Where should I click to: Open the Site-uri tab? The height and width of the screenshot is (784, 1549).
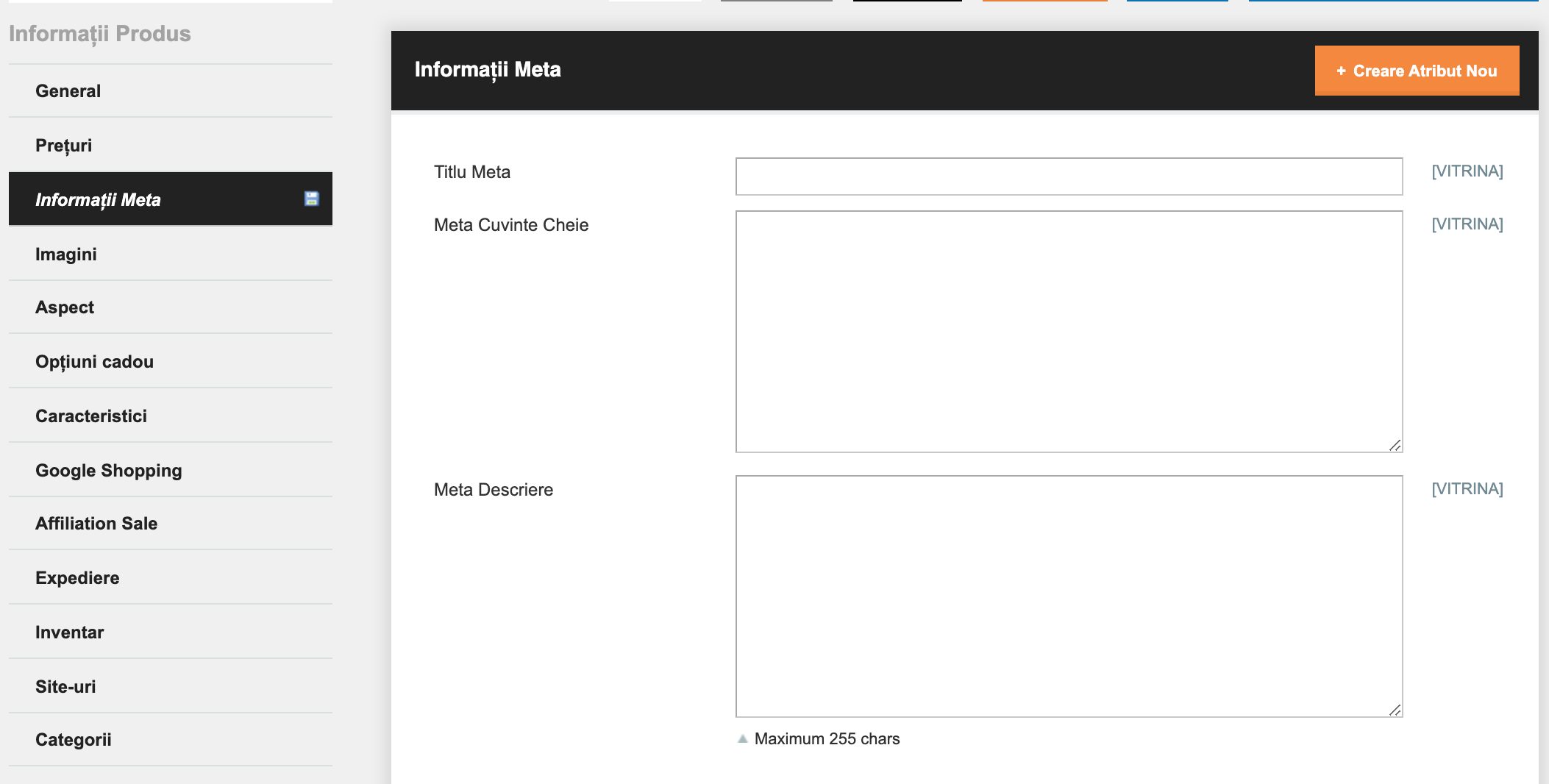click(171, 687)
